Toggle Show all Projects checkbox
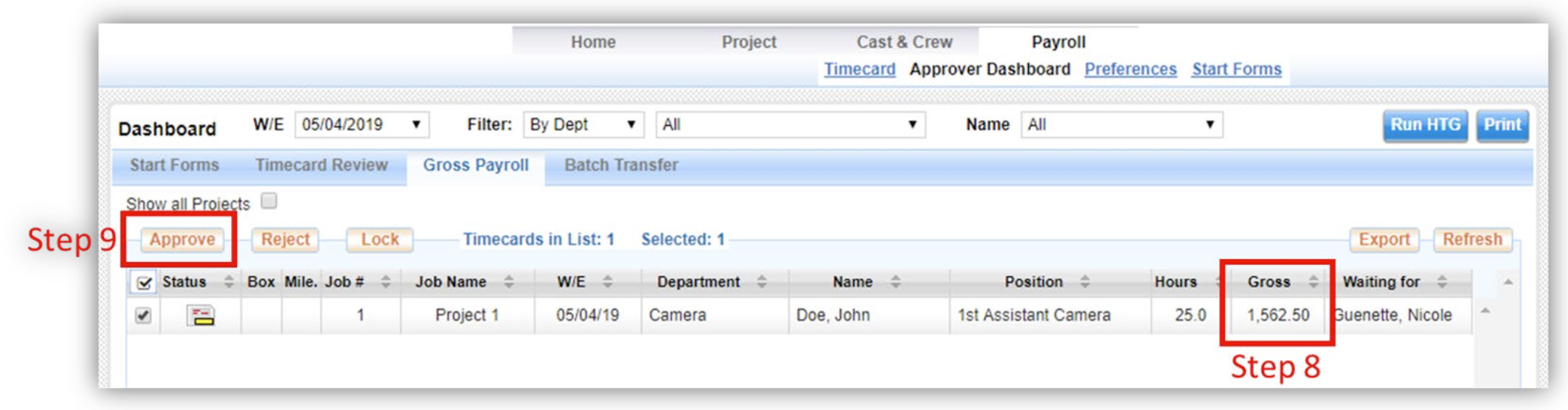Image resolution: width=1568 pixels, height=410 pixels. coord(269,201)
